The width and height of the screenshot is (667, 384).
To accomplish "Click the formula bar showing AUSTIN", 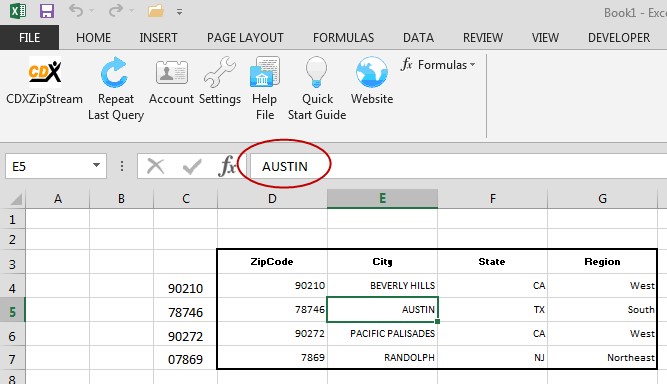I will (459, 166).
